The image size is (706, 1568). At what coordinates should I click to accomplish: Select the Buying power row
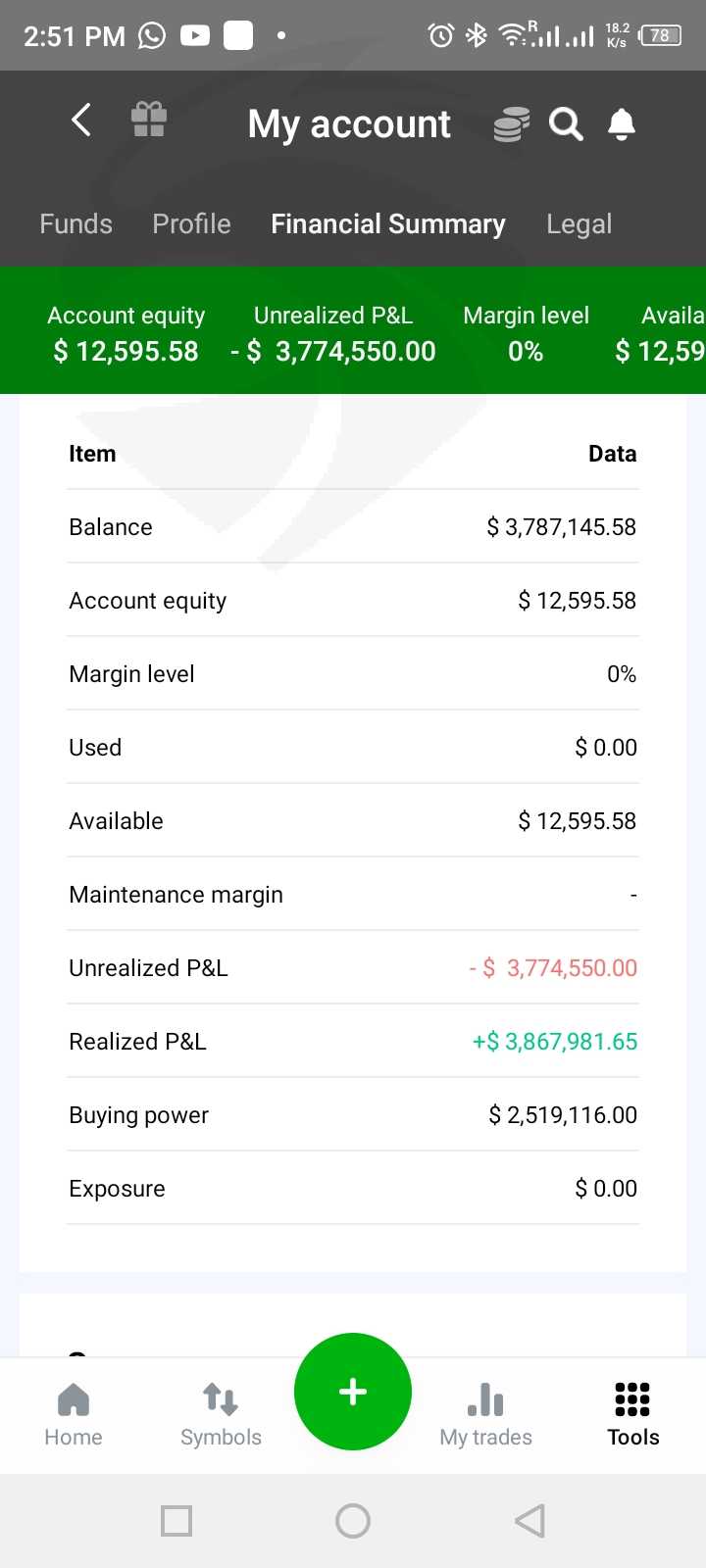353,1114
